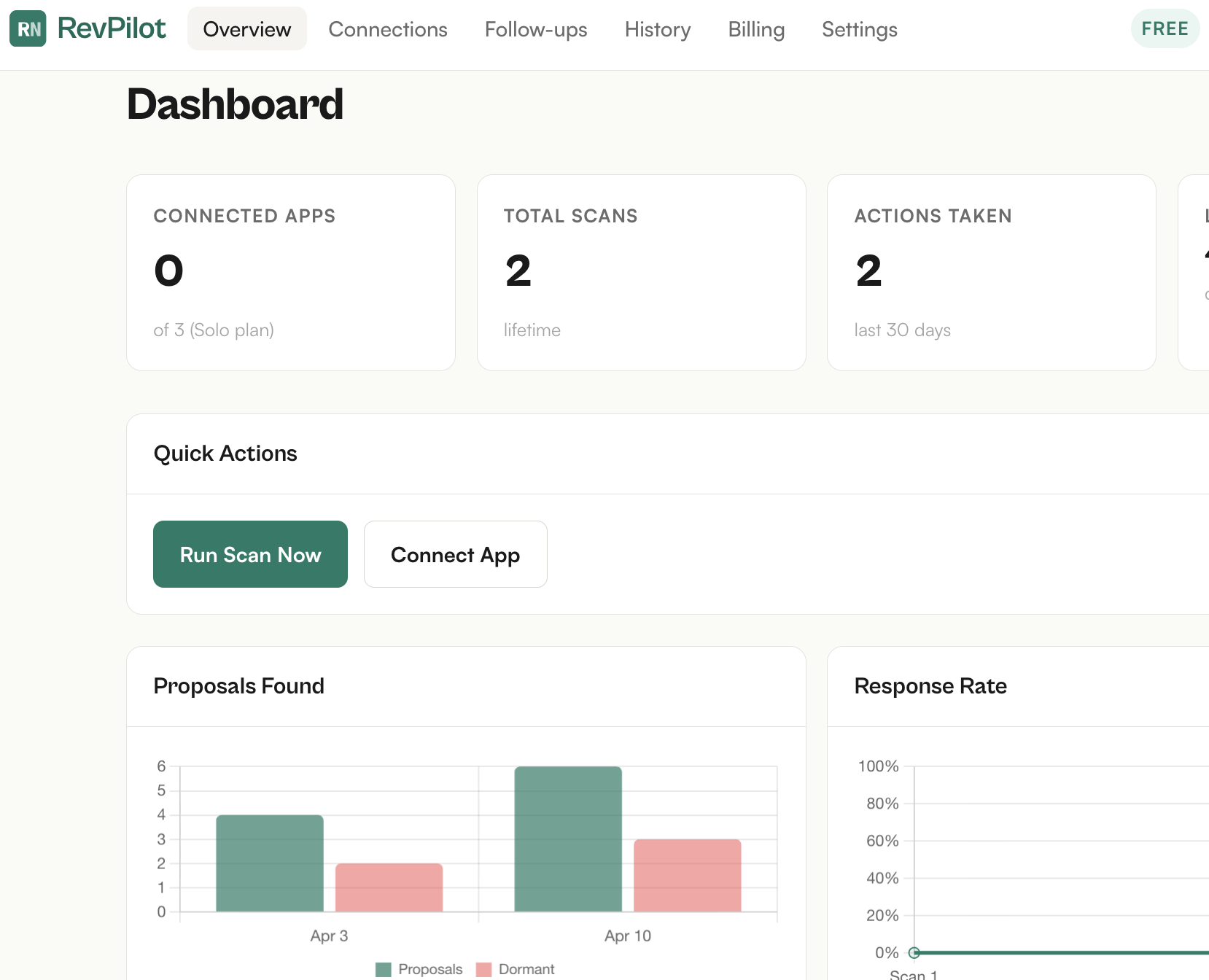Click the RevPilot brand name link
Screen dimensions: 1209x980
[112, 28]
